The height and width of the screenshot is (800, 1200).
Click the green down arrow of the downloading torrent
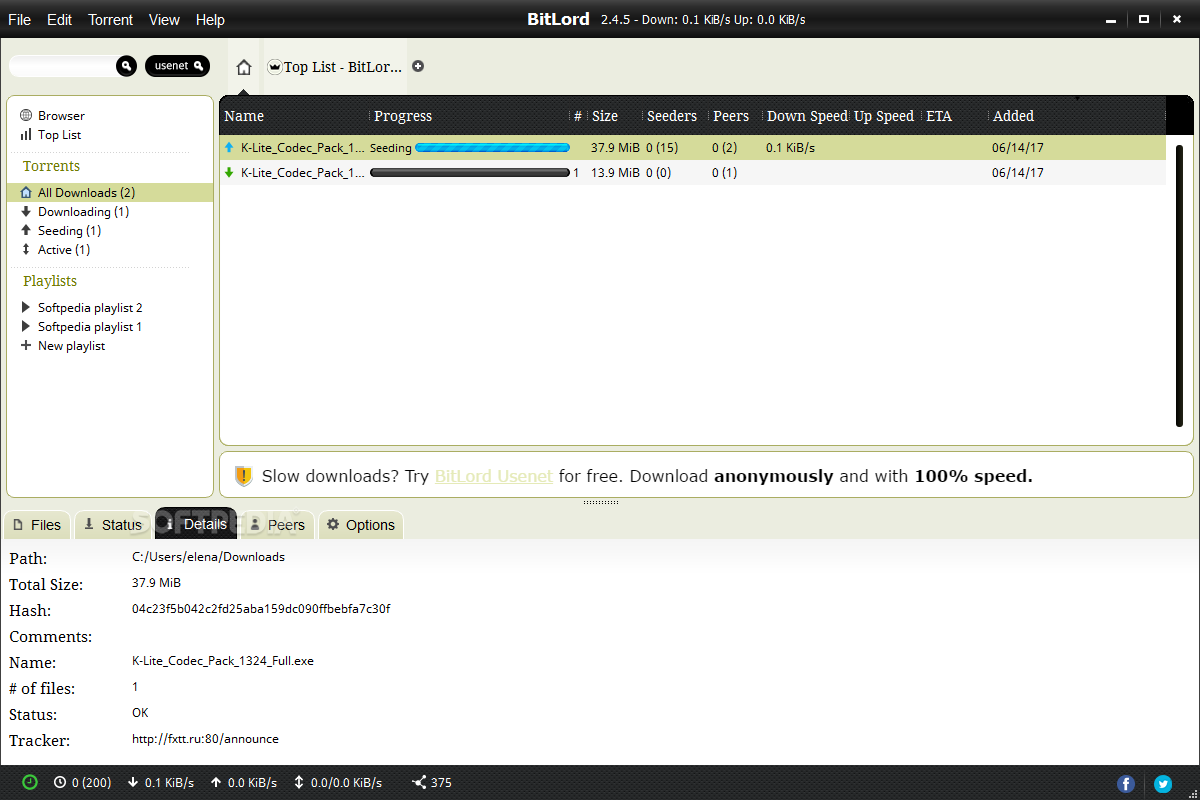(x=229, y=172)
